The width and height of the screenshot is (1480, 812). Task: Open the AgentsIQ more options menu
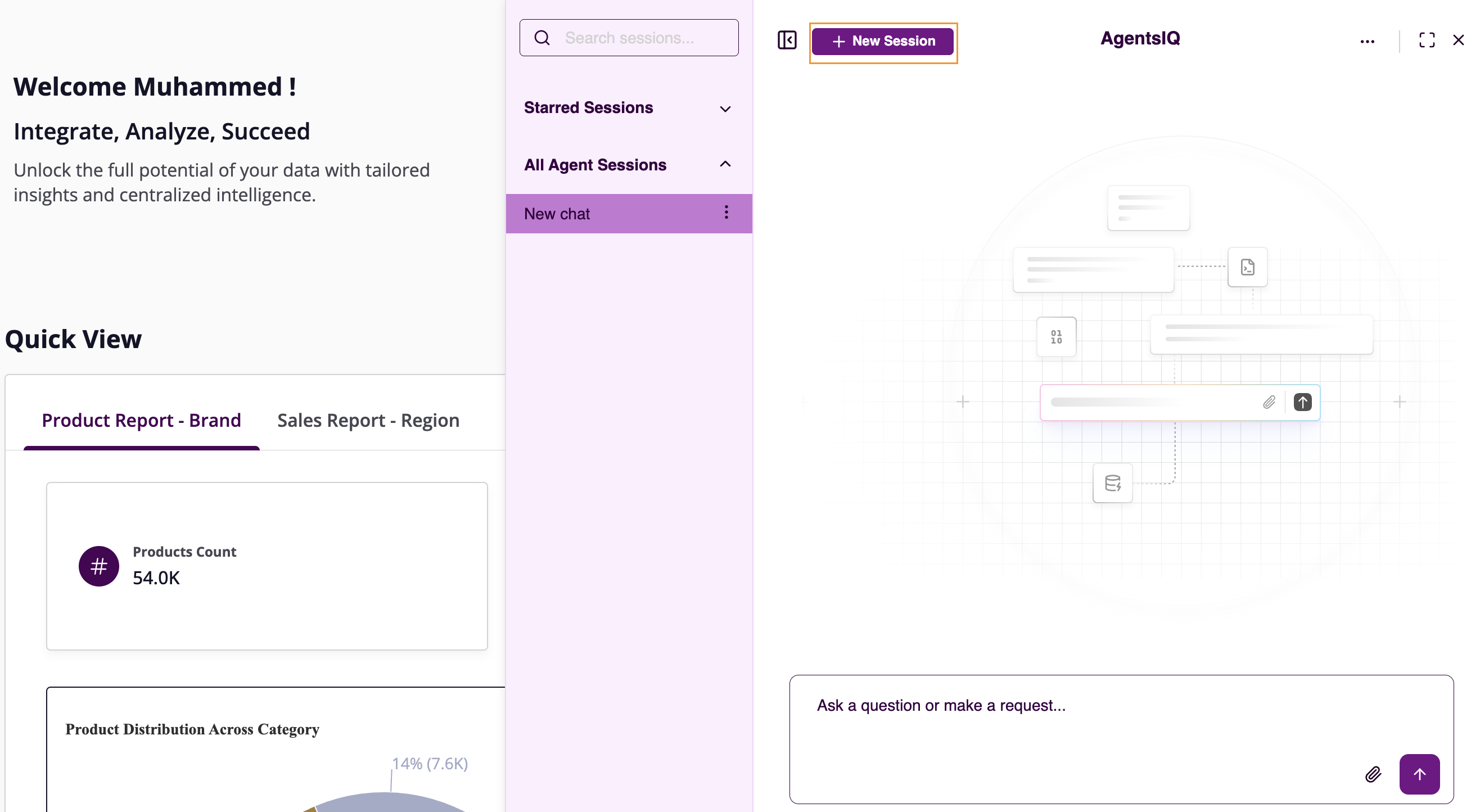coord(1368,40)
